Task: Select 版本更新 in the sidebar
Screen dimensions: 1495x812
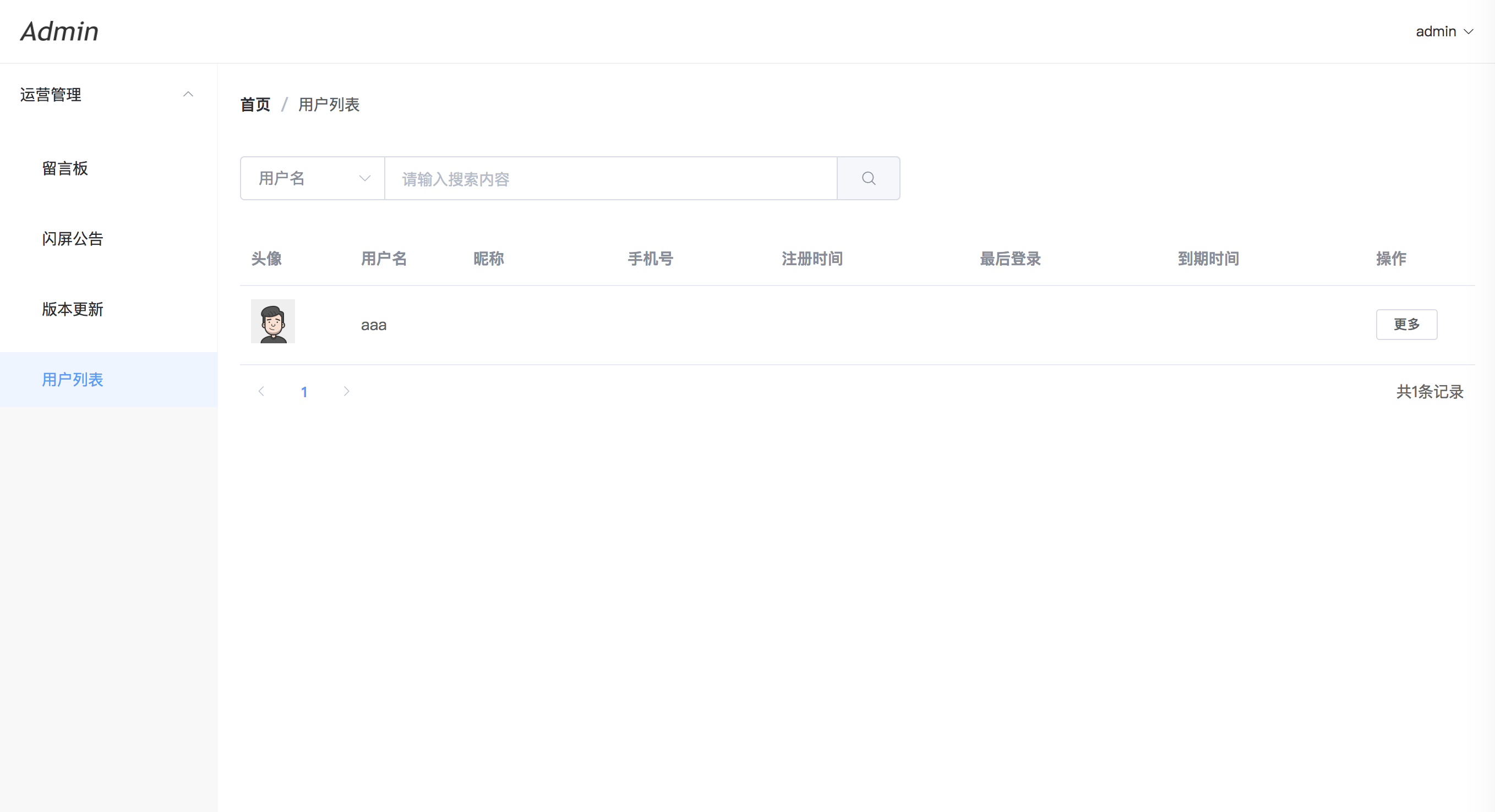Action: coord(73,309)
